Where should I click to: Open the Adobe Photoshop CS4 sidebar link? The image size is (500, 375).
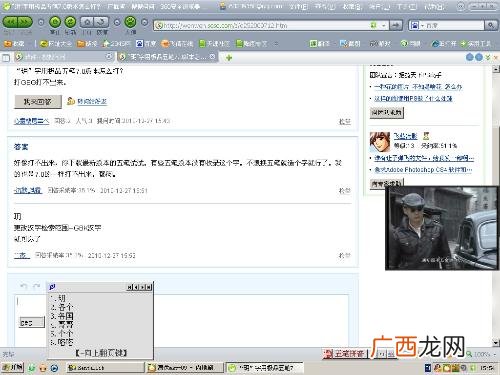pyautogui.click(x=423, y=170)
